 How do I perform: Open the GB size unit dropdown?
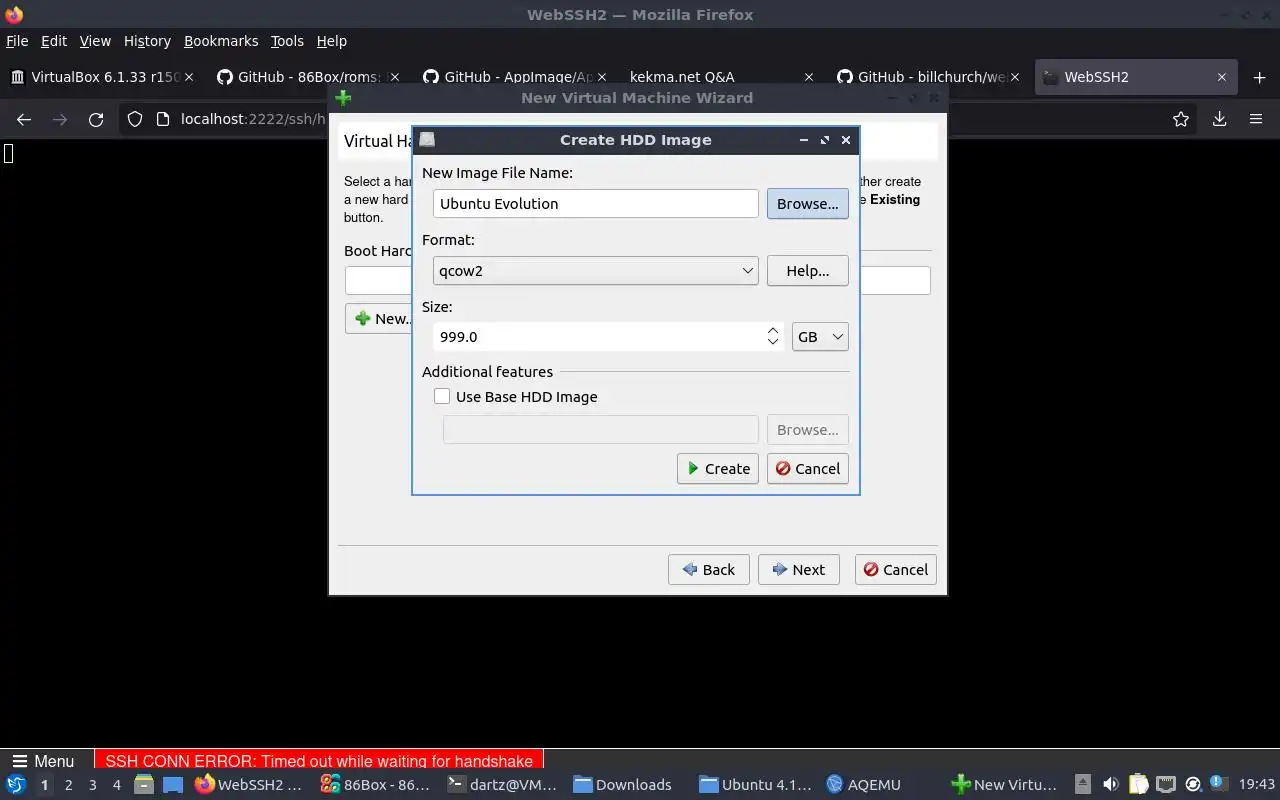820,337
